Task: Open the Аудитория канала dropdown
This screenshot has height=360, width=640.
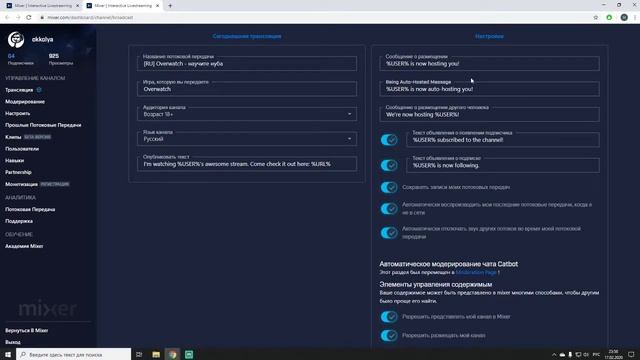Action: point(247,114)
